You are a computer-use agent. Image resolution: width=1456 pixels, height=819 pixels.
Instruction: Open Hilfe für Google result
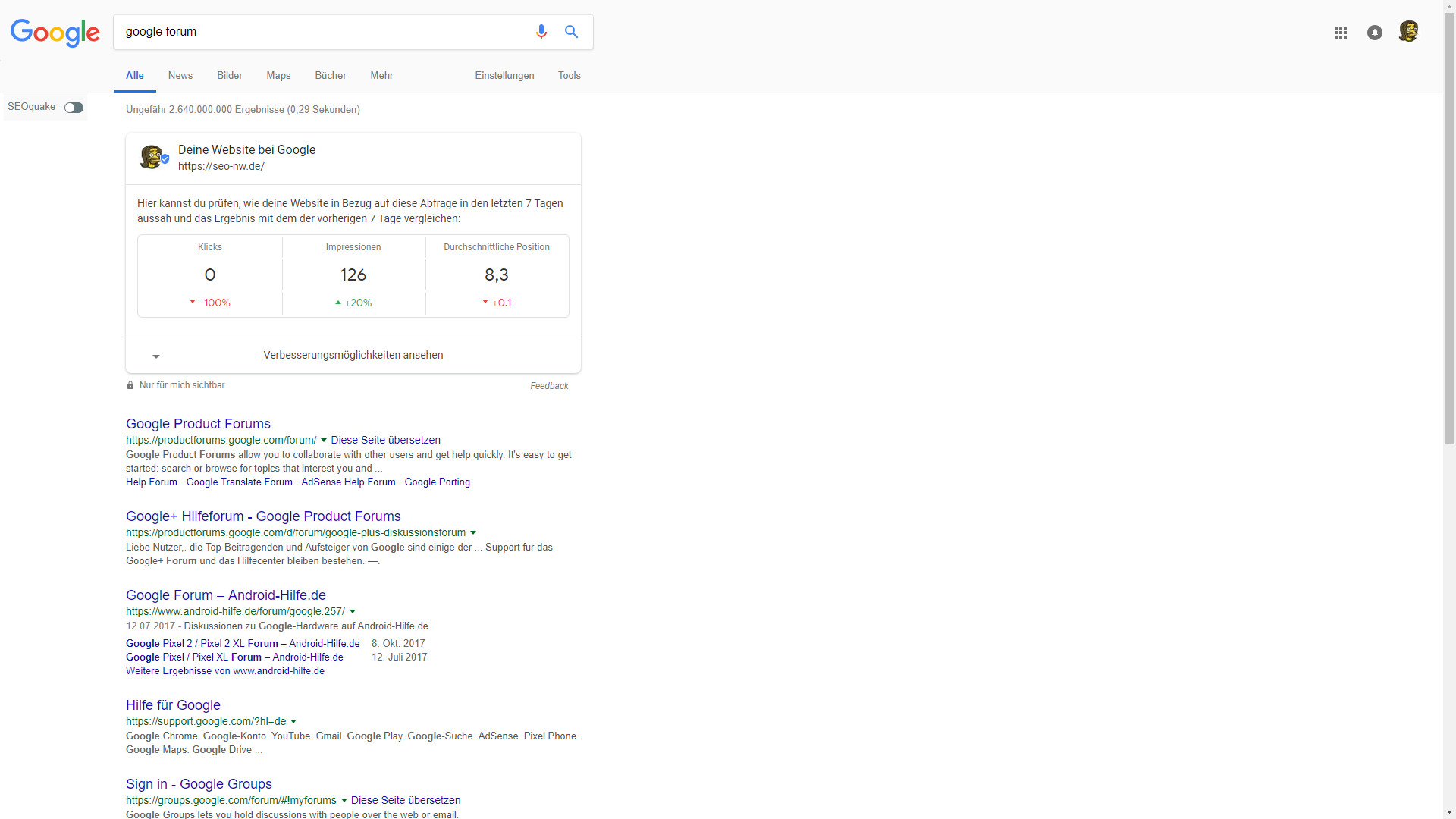click(173, 705)
